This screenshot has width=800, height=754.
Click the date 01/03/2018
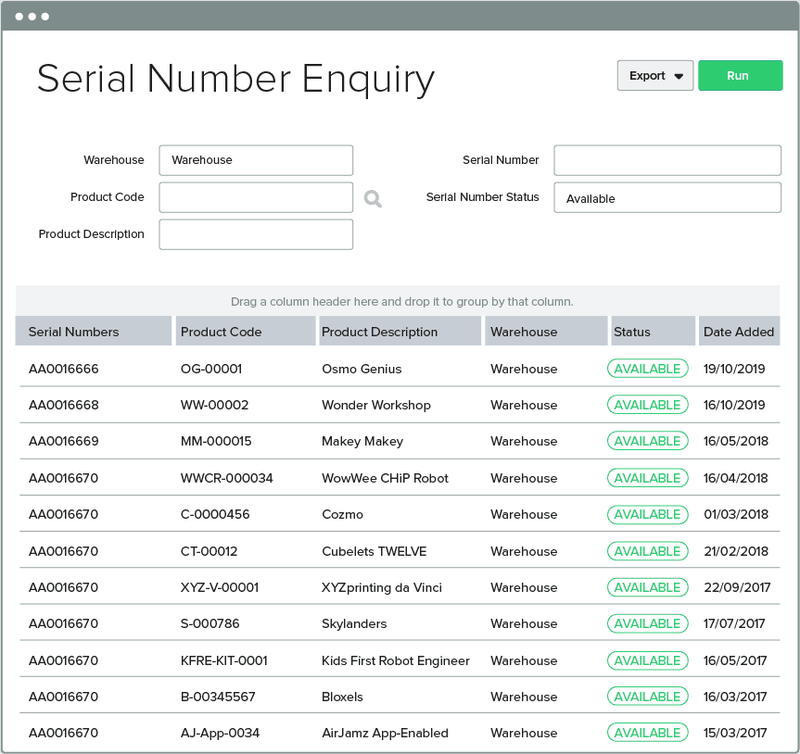736,514
